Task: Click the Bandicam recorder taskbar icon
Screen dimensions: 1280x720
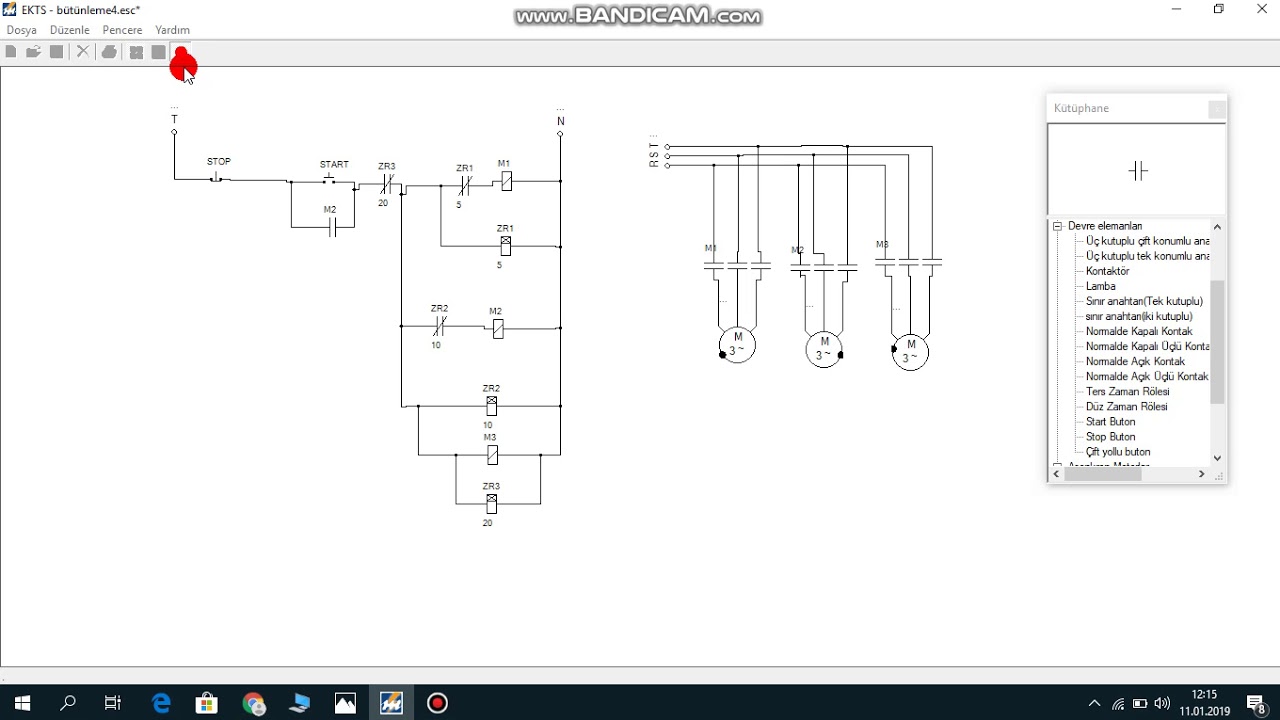Action: coord(437,703)
